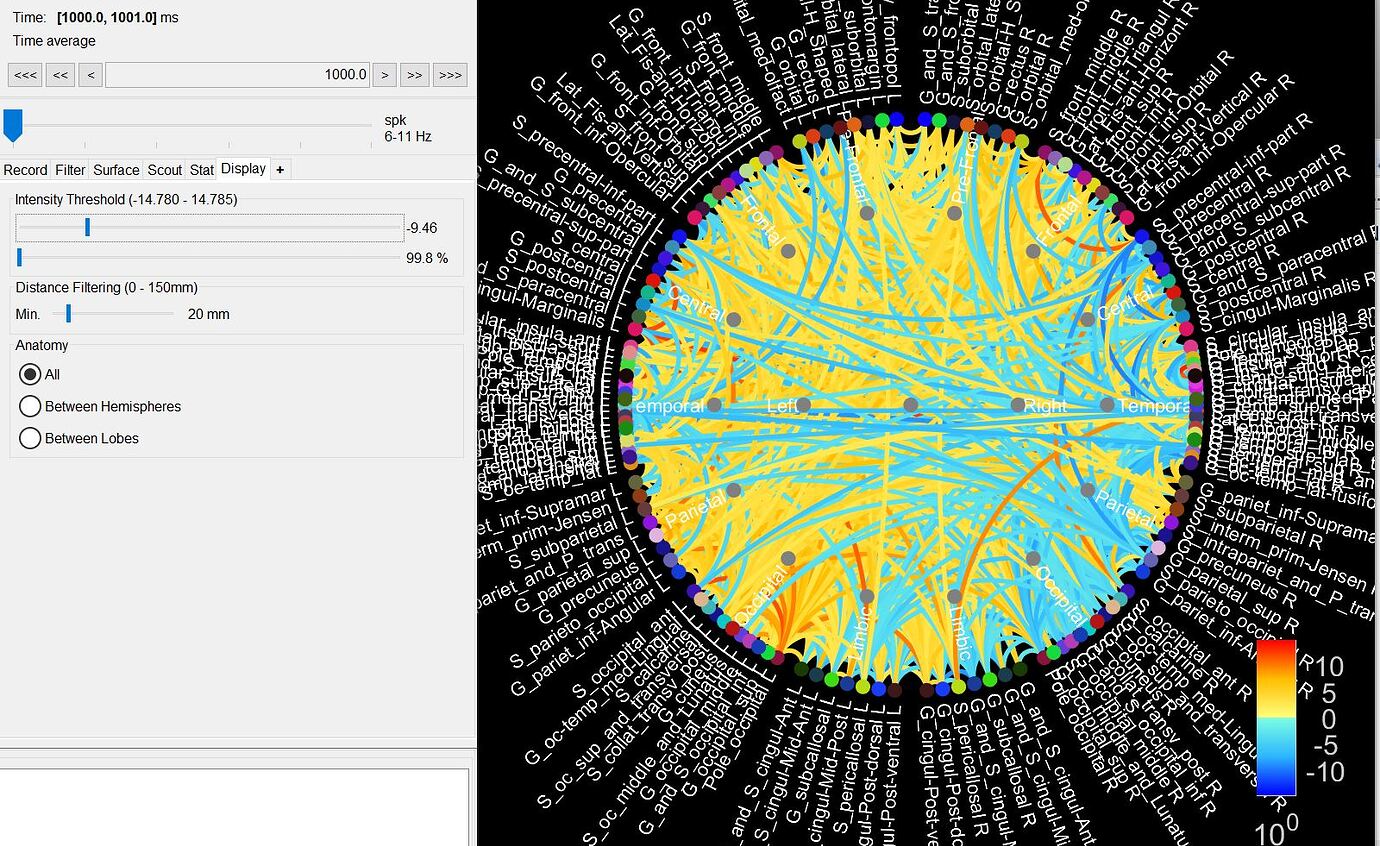The image size is (1380, 846).
Task: Enable Between Hemispheres anatomy filter
Action: (x=30, y=406)
